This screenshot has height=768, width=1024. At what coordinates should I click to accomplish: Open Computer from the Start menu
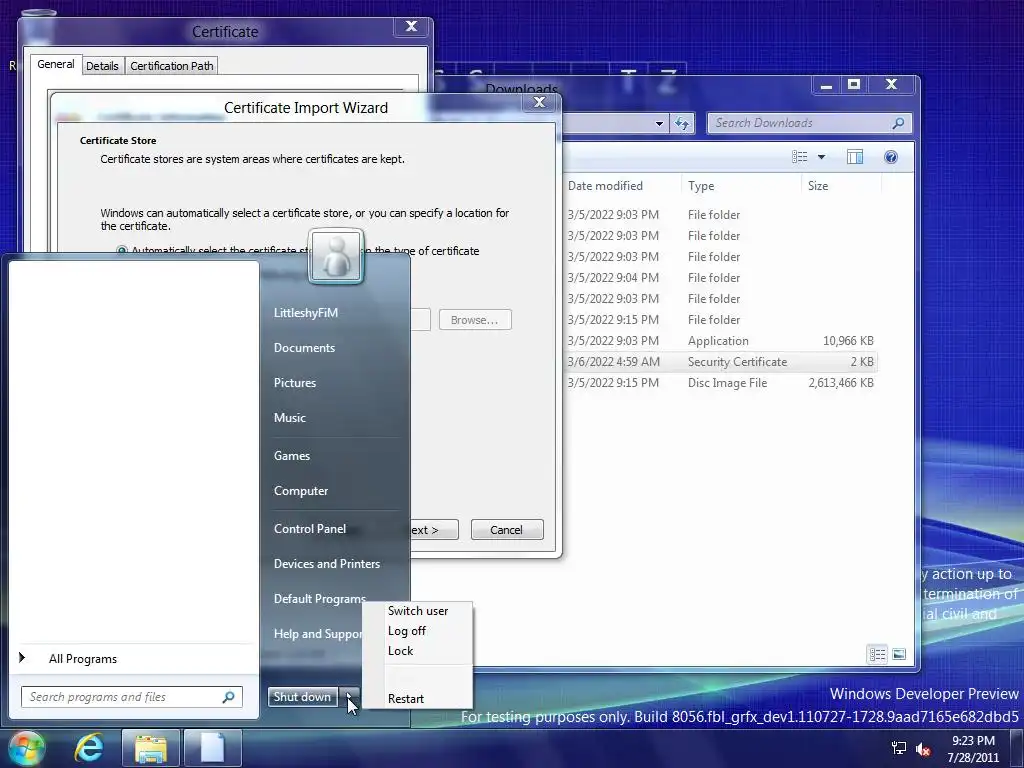coord(301,490)
